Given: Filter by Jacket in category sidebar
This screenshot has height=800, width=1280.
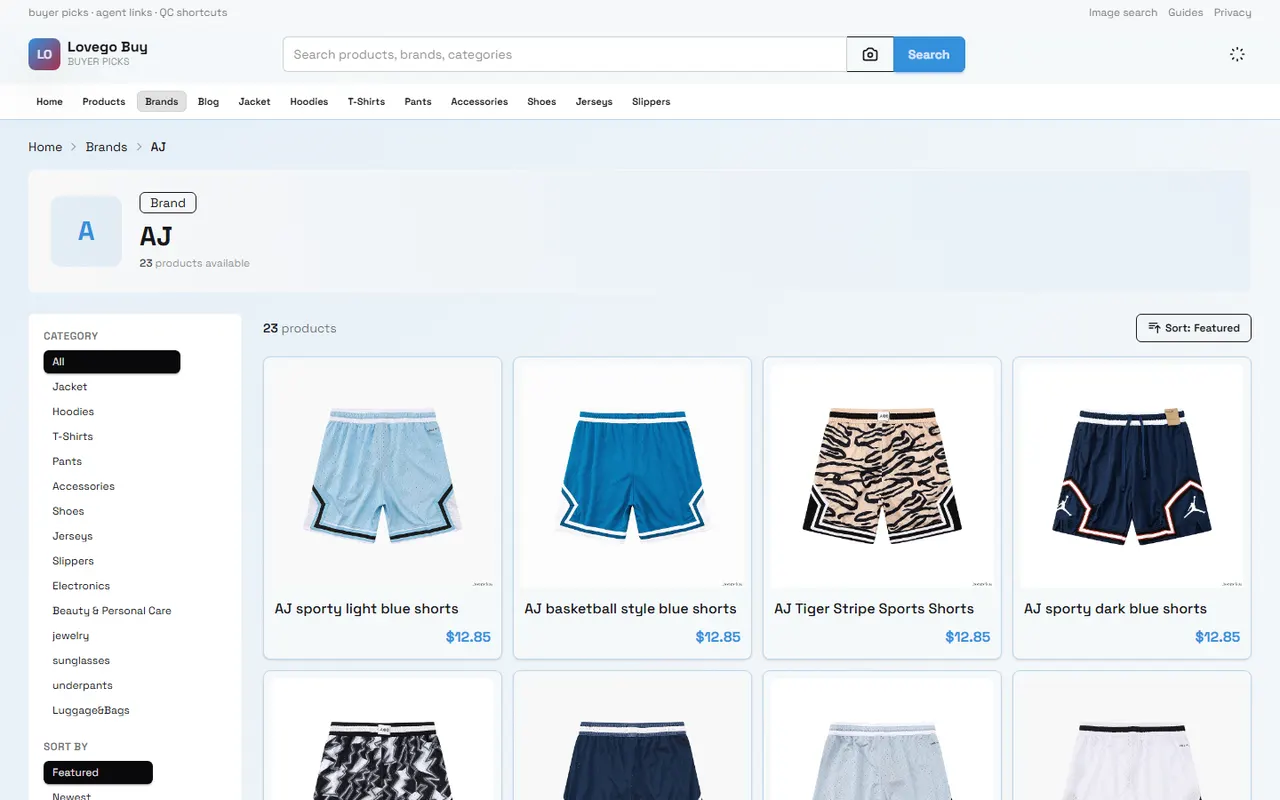Looking at the screenshot, I should (x=112, y=387).
